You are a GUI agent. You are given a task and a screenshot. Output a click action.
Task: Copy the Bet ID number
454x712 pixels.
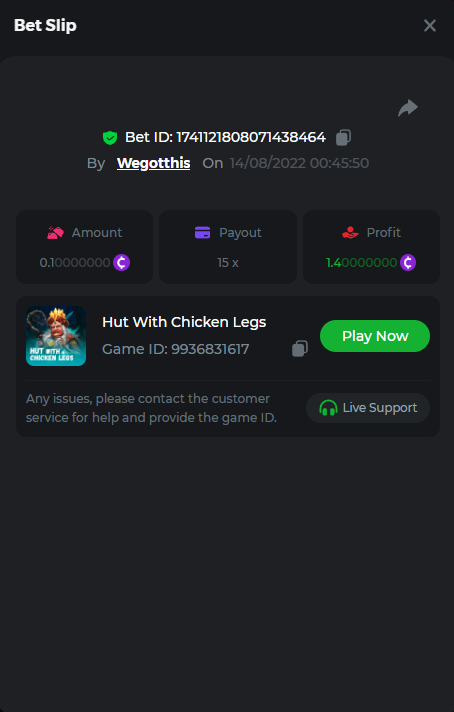pos(343,137)
